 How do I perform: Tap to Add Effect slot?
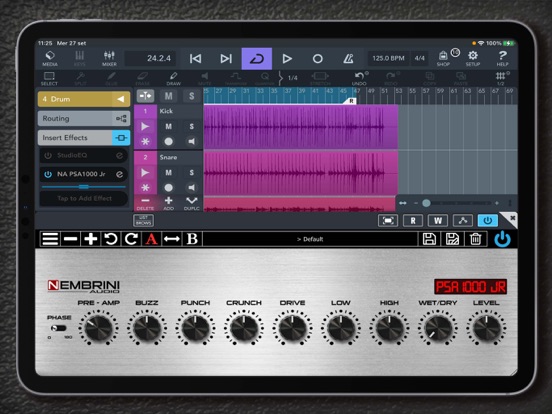tap(84, 199)
